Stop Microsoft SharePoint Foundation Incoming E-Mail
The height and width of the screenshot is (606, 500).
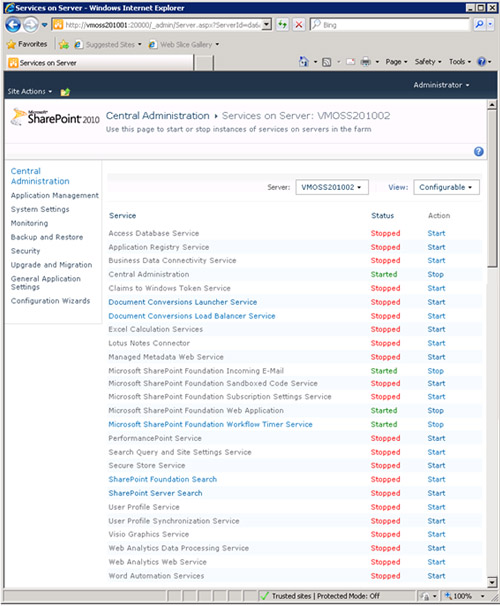click(x=435, y=371)
